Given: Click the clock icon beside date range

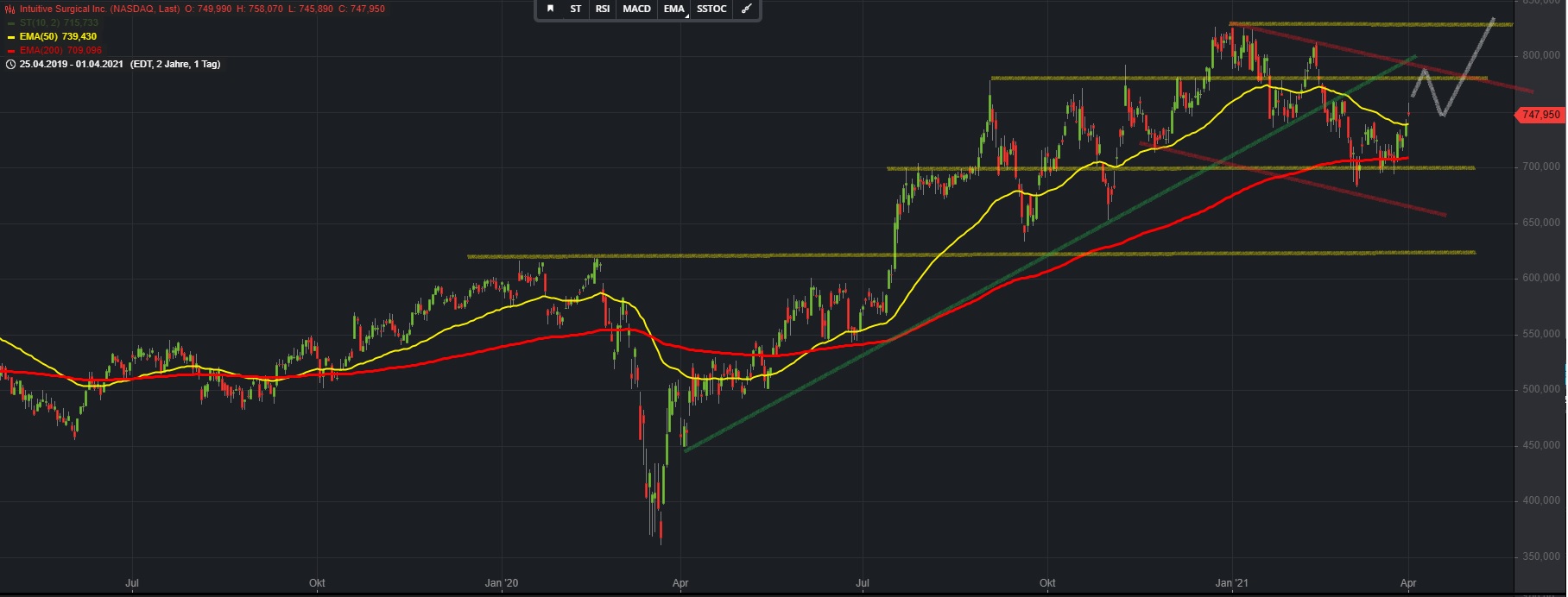Looking at the screenshot, I should 10,64.
